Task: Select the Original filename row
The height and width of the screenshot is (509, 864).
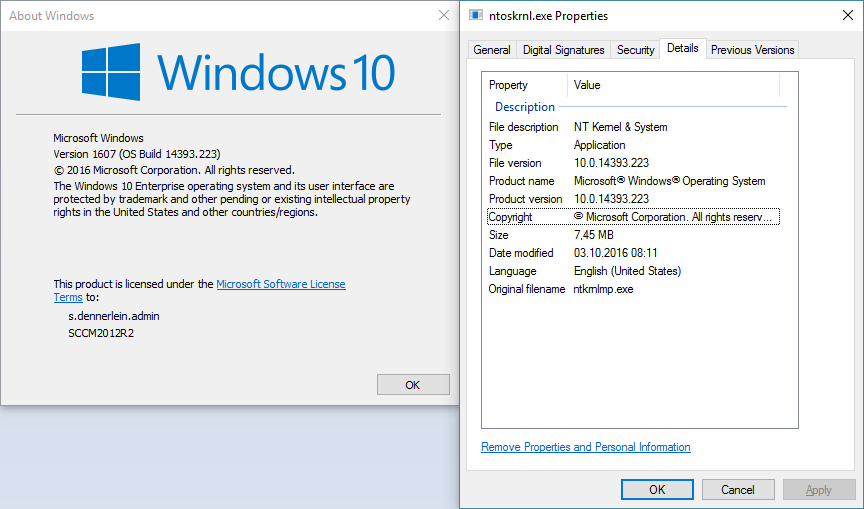Action: click(x=633, y=289)
